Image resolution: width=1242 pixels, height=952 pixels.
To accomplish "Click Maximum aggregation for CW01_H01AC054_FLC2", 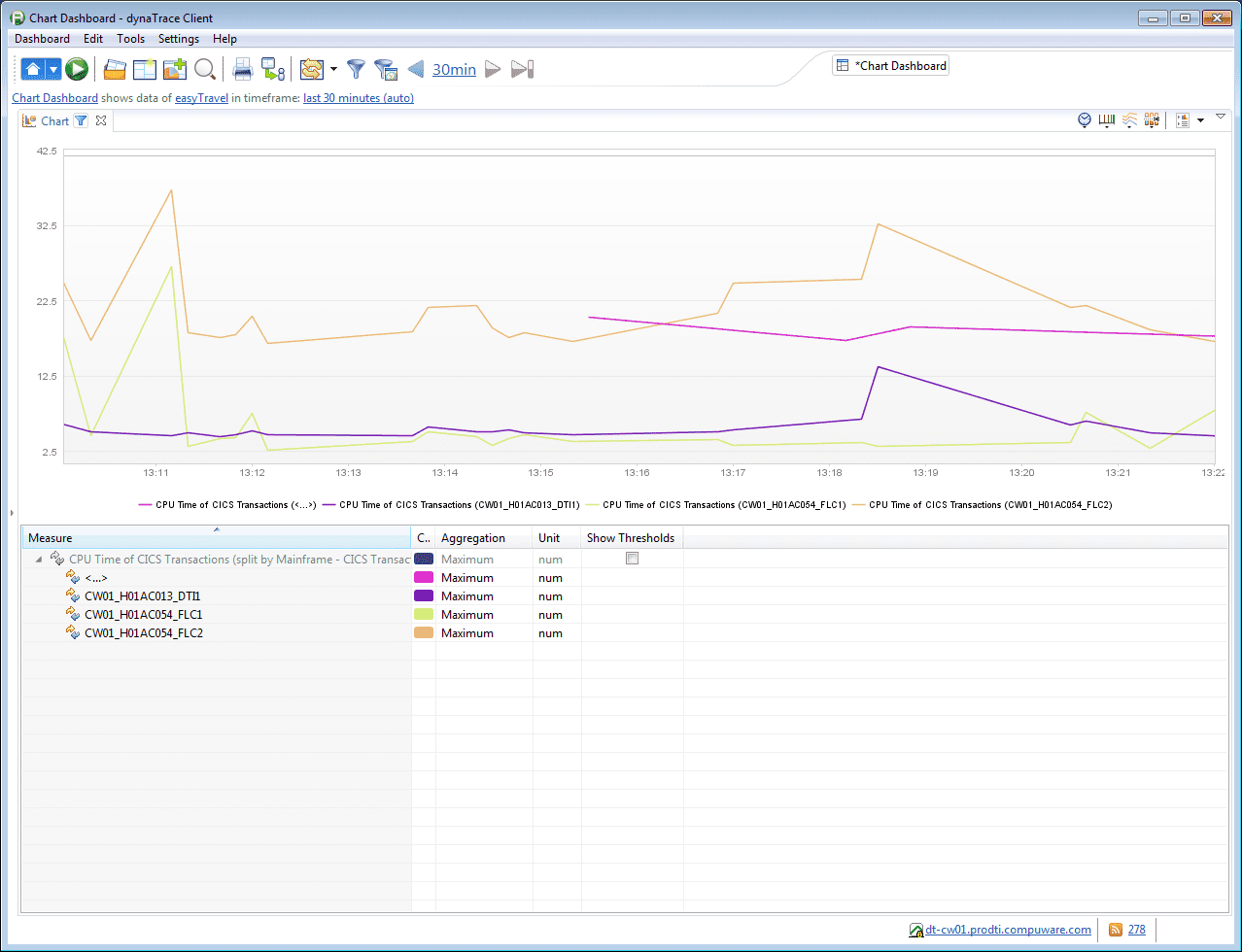I will (467, 632).
